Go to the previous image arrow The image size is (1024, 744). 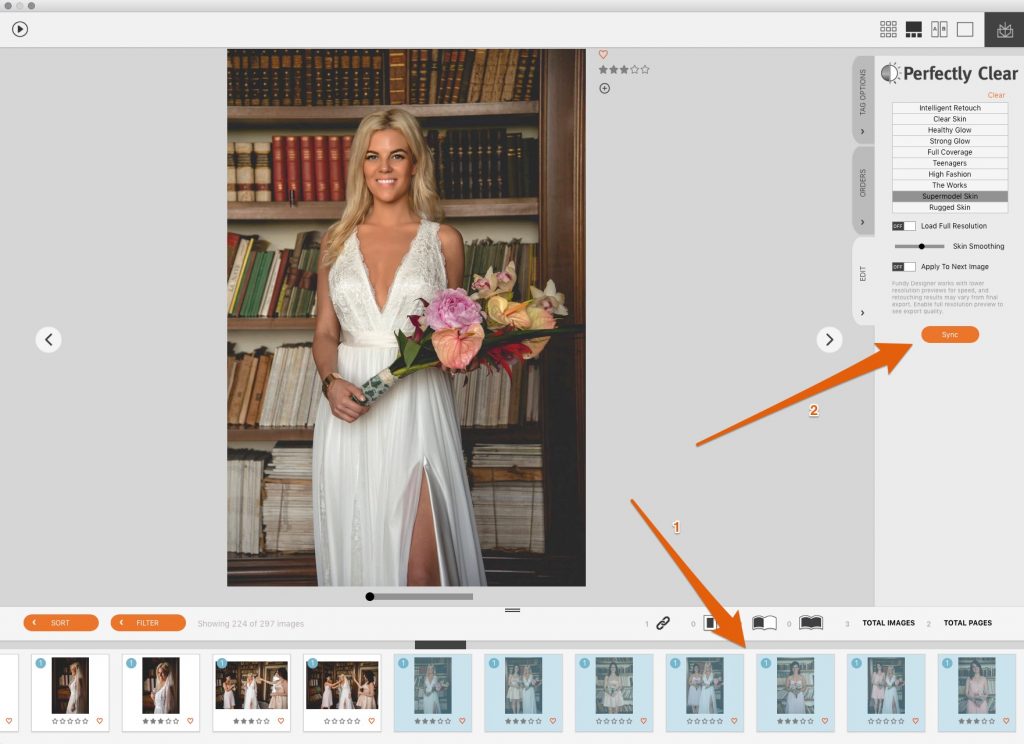point(48,340)
